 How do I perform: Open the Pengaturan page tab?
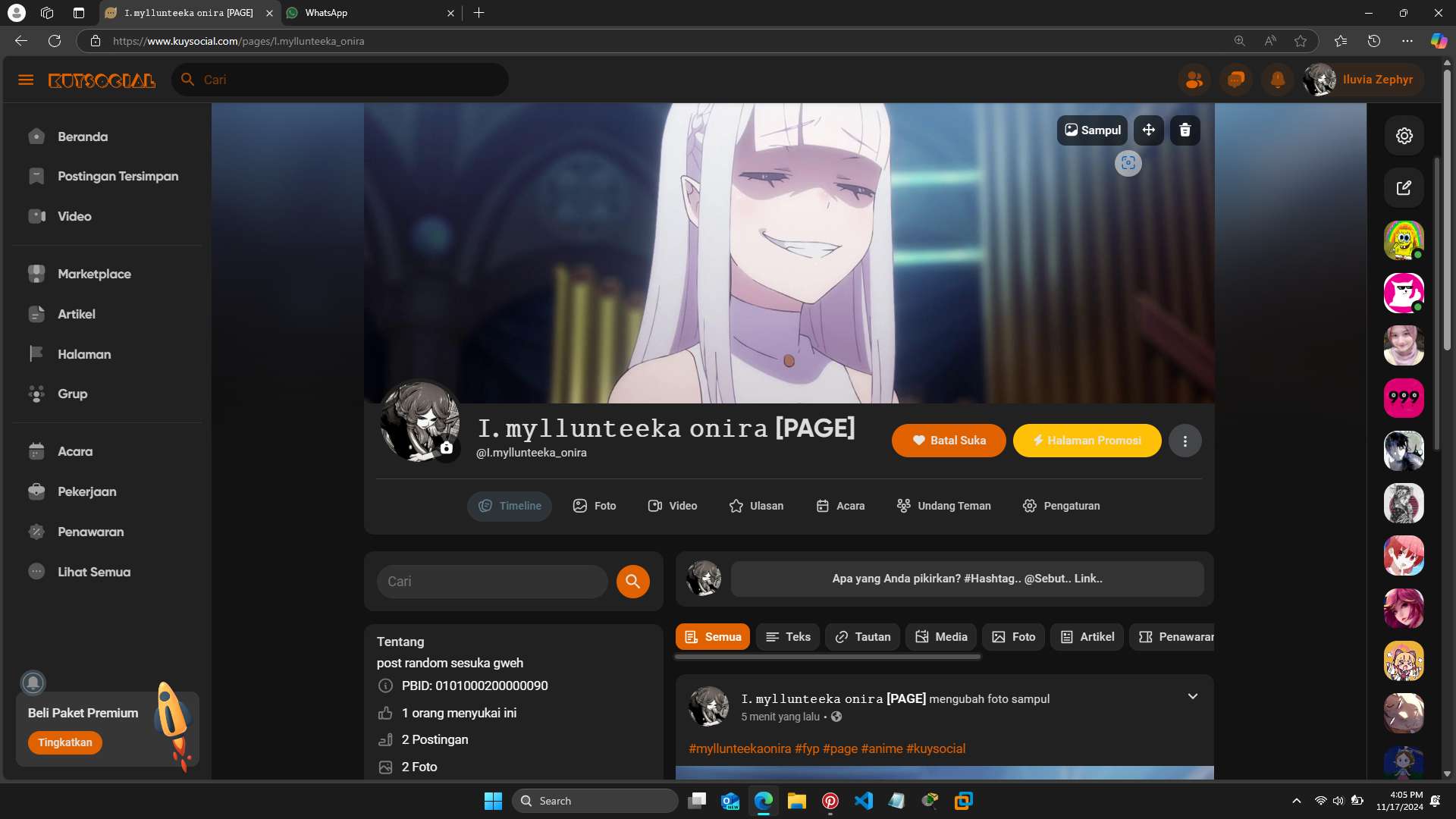[x=1061, y=506]
